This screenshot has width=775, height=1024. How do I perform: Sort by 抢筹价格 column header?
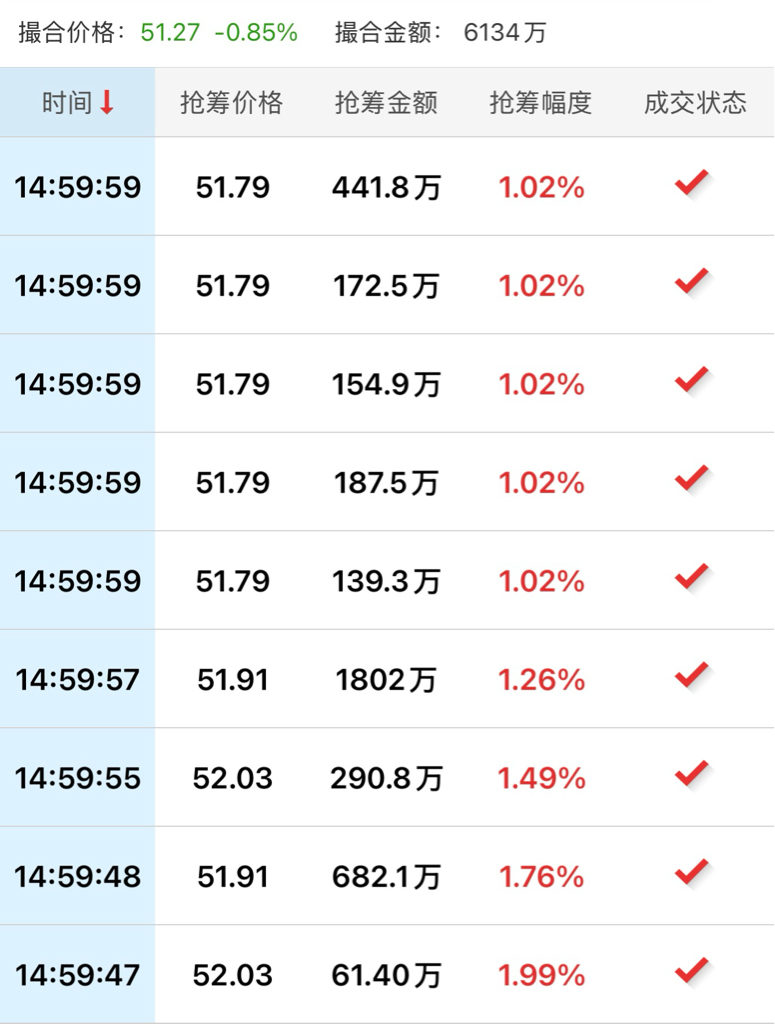click(232, 103)
